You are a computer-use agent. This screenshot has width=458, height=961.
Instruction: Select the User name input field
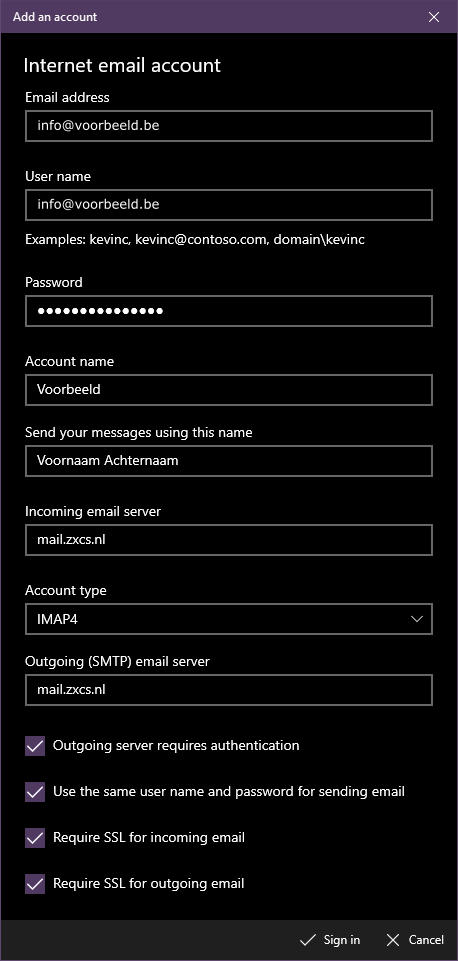click(229, 205)
